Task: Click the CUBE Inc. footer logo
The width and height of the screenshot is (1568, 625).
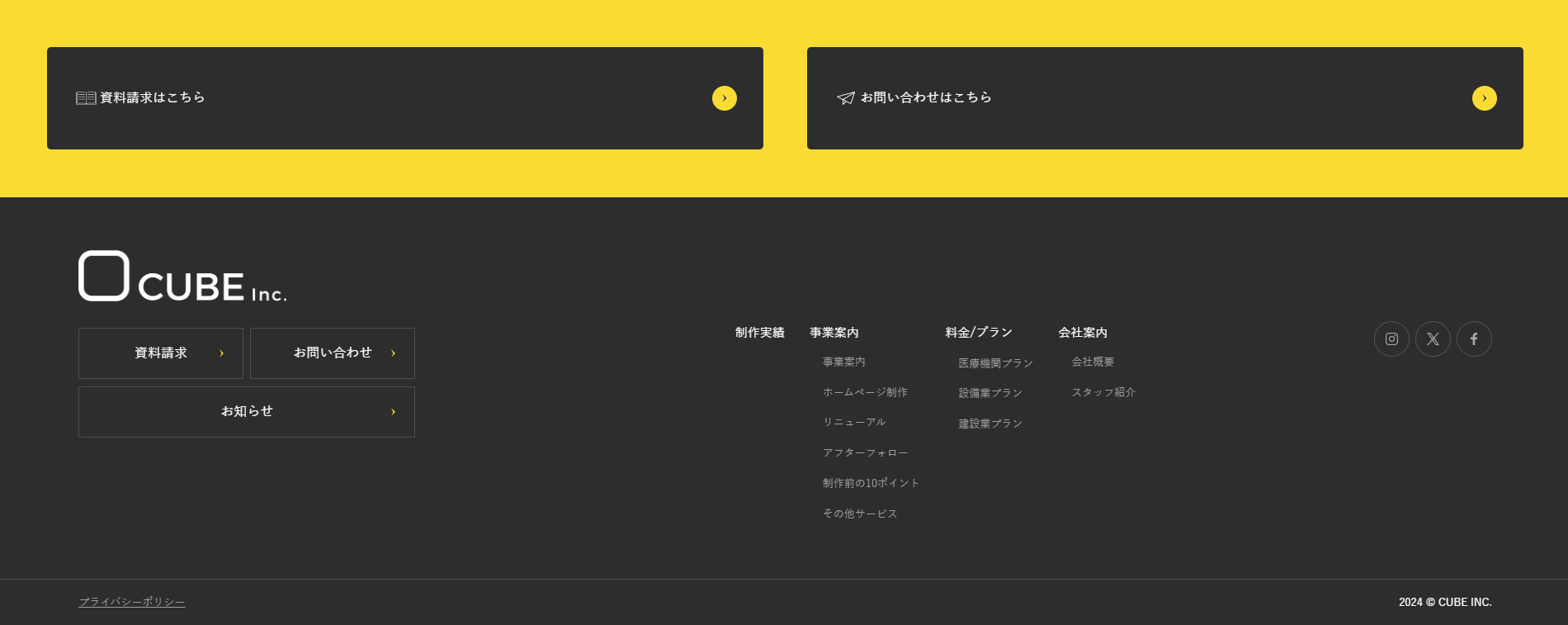Action: point(182,276)
